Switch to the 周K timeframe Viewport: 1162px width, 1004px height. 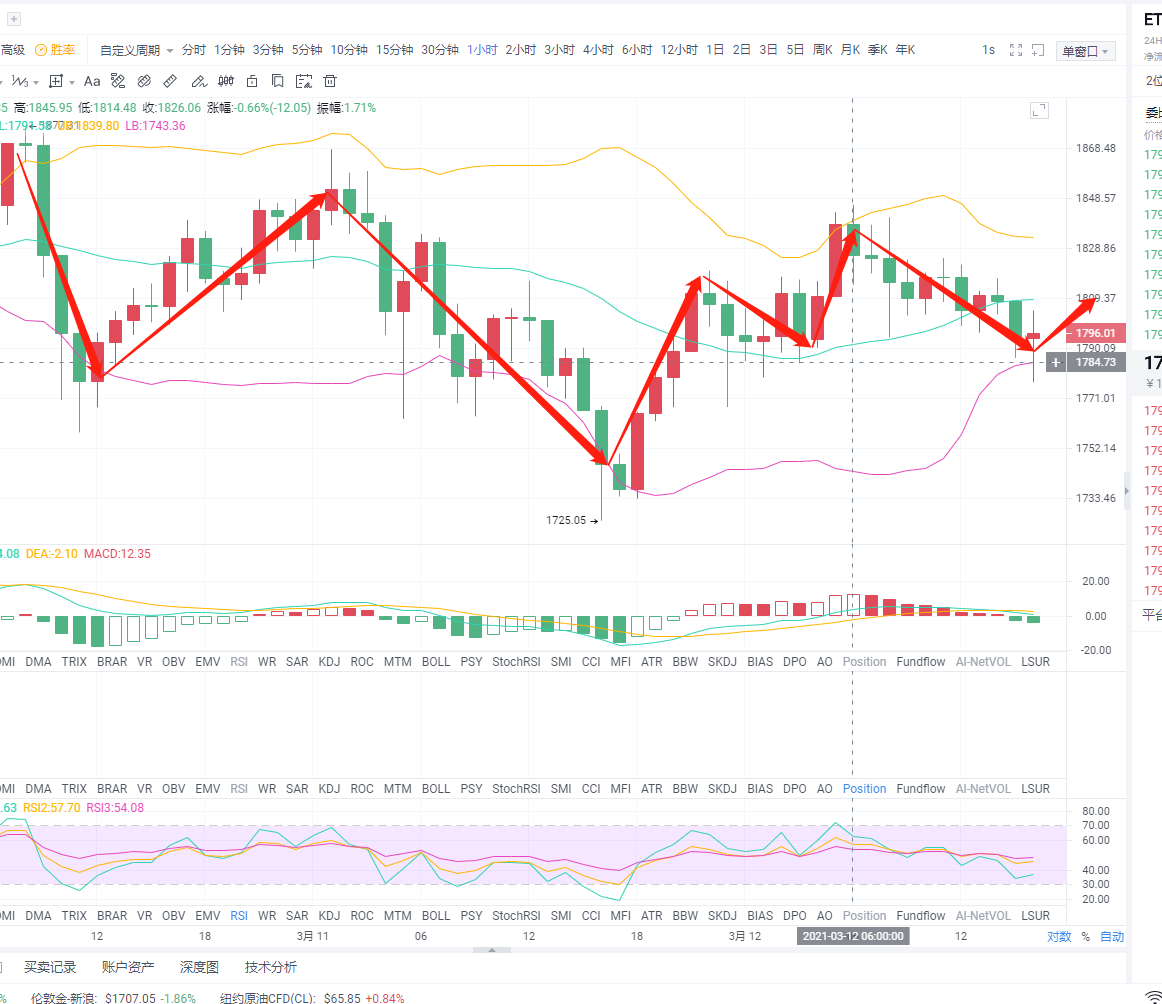tap(823, 50)
